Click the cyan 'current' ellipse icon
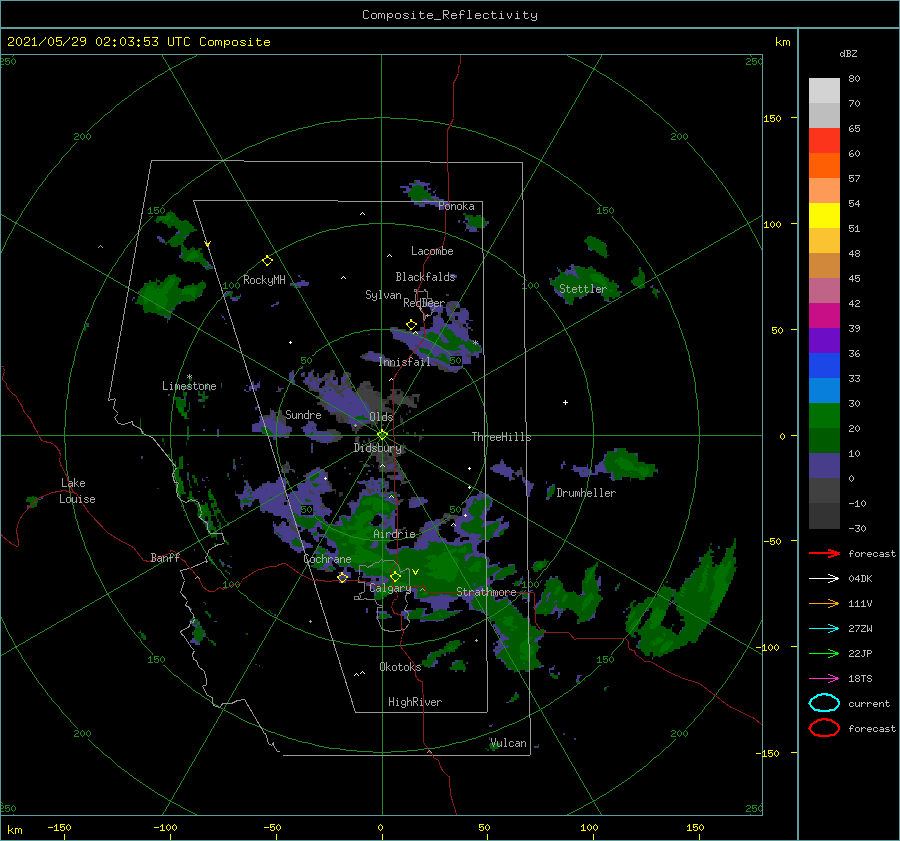This screenshot has height=841, width=900. coord(824,703)
